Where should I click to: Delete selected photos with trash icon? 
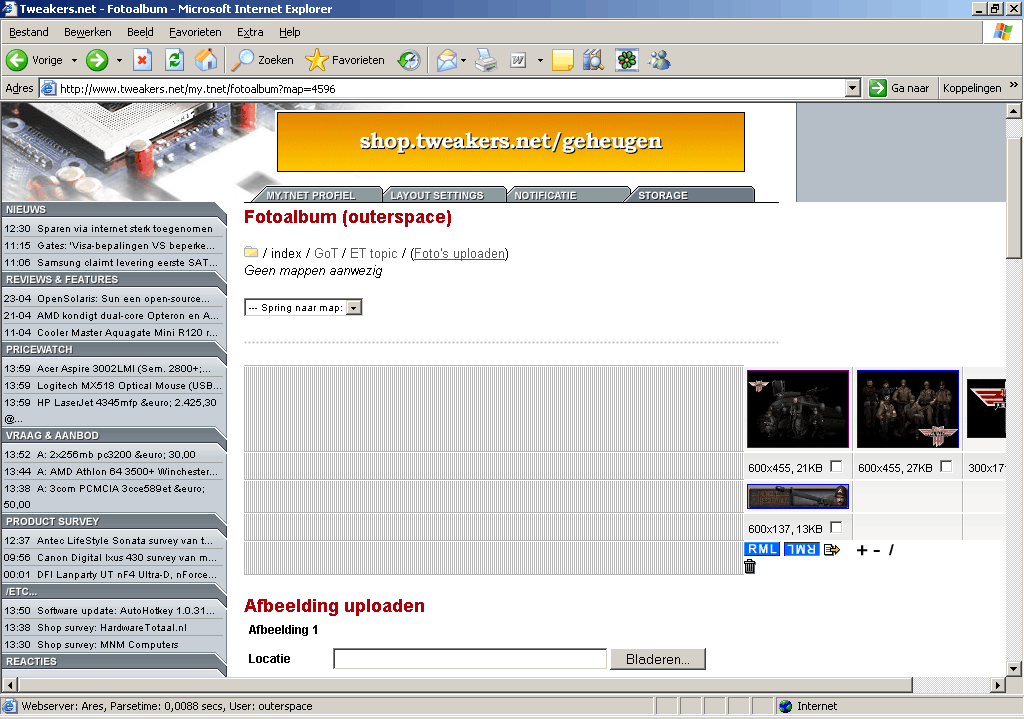[750, 567]
